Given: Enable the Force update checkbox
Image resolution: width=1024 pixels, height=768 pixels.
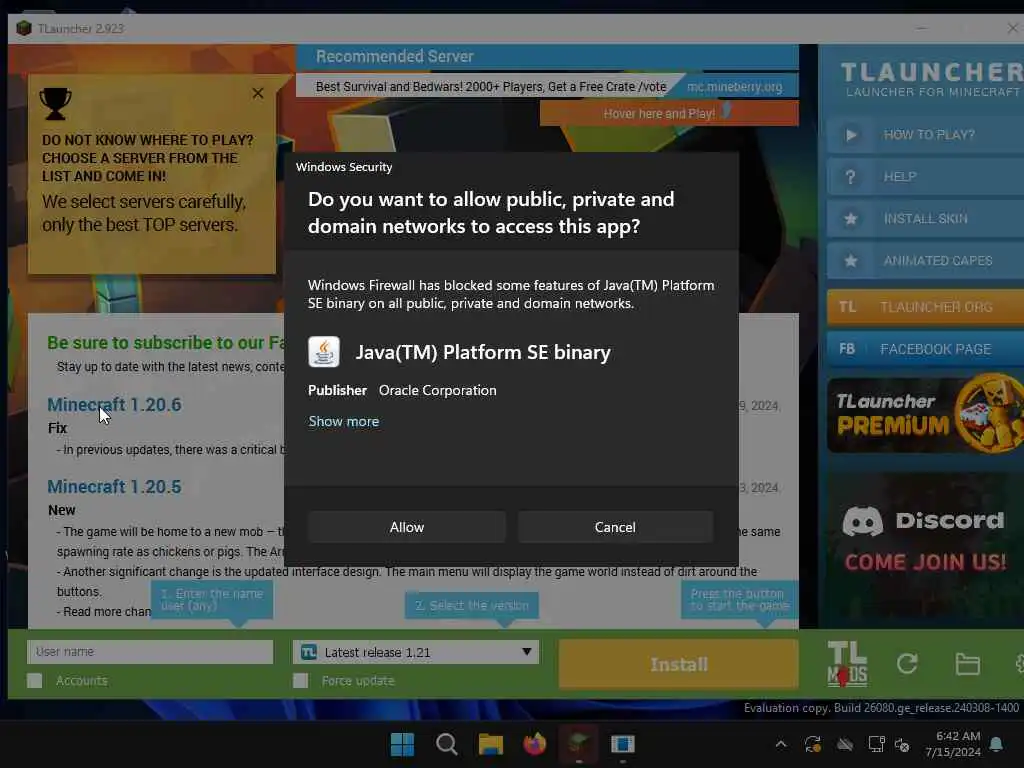Looking at the screenshot, I should pos(300,680).
